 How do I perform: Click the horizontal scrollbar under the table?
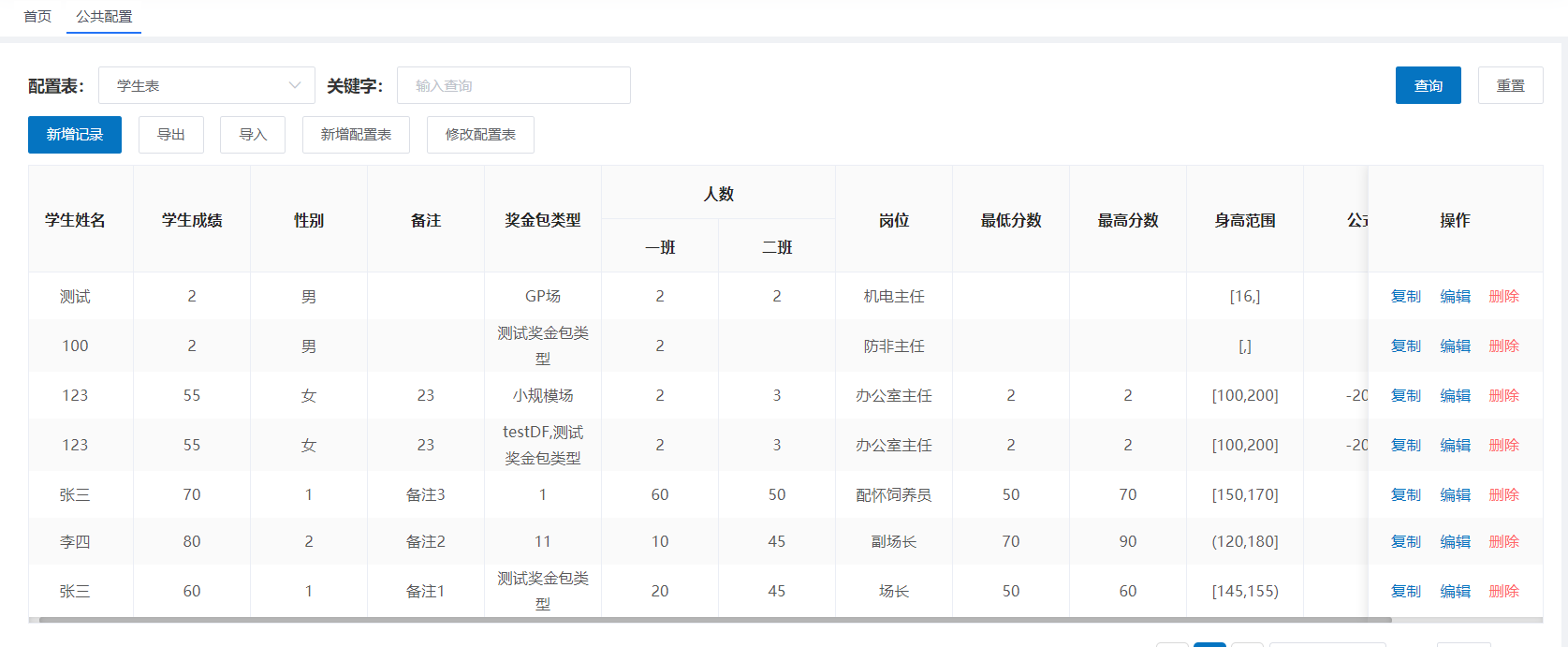point(715,620)
